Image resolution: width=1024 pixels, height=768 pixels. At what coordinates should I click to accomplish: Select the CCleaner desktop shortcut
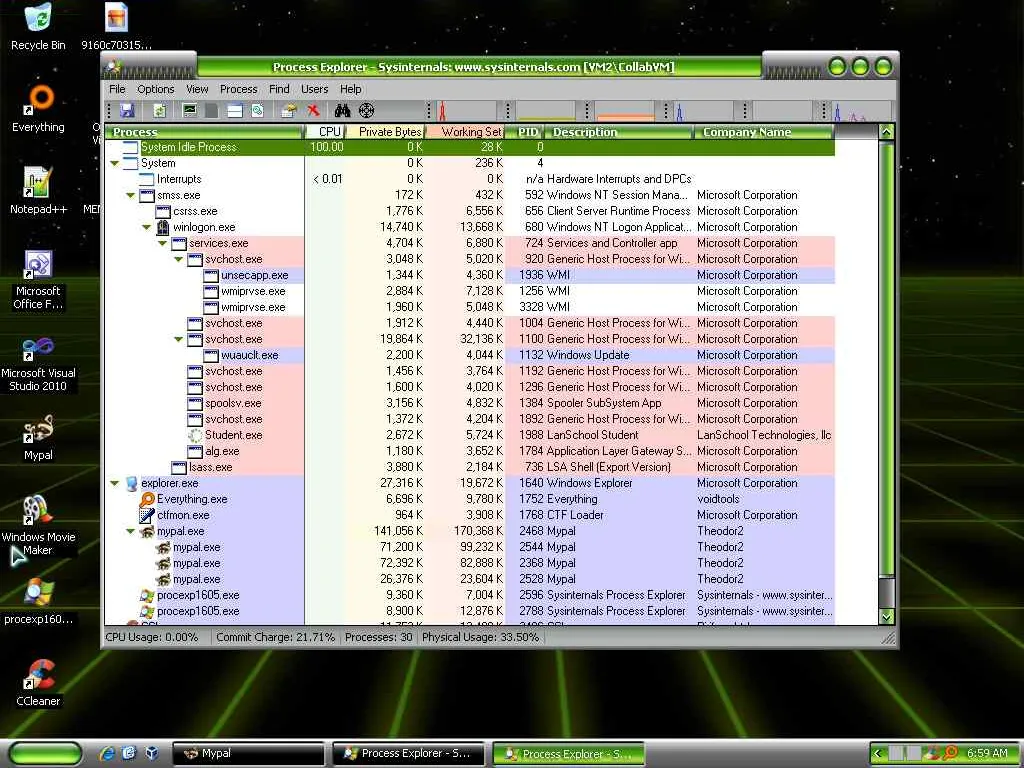[x=38, y=683]
